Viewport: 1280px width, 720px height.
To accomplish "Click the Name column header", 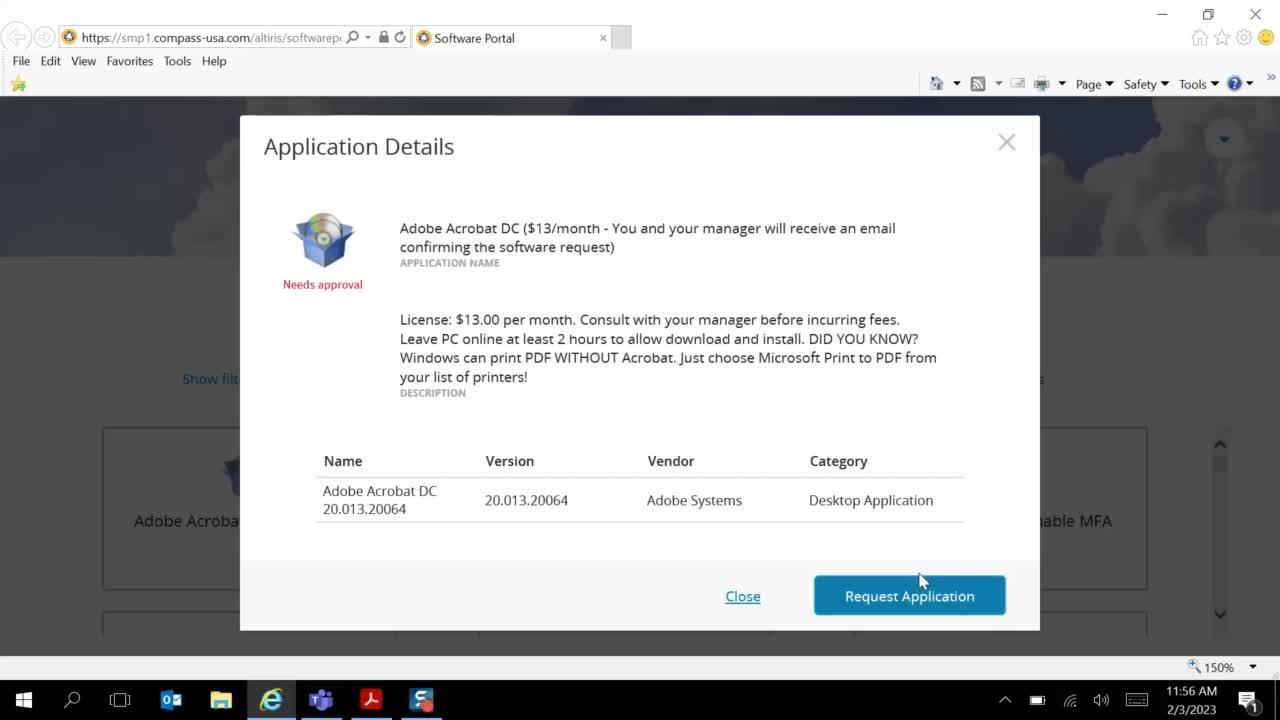I will (x=343, y=461).
